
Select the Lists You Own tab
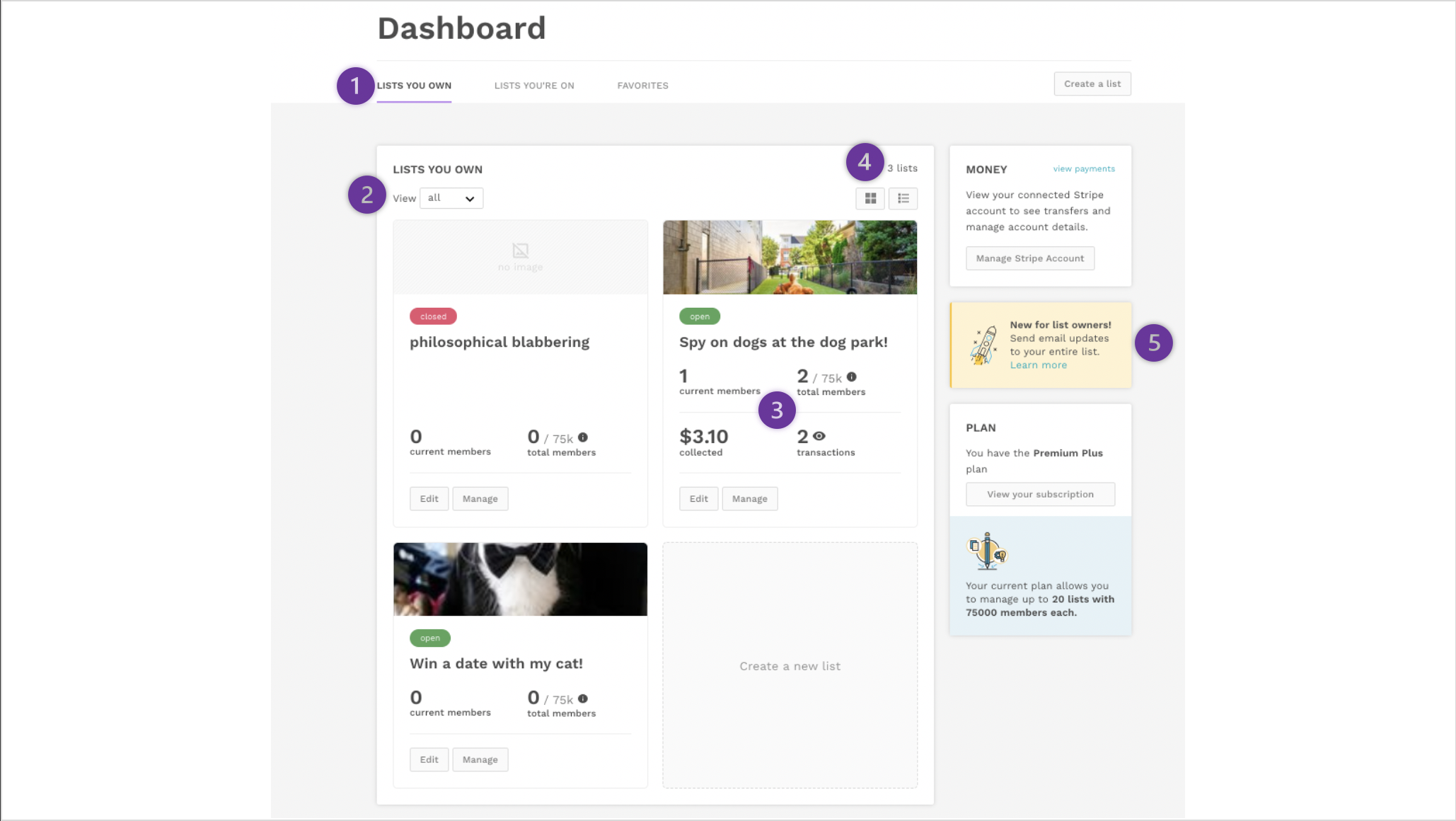[x=414, y=86]
